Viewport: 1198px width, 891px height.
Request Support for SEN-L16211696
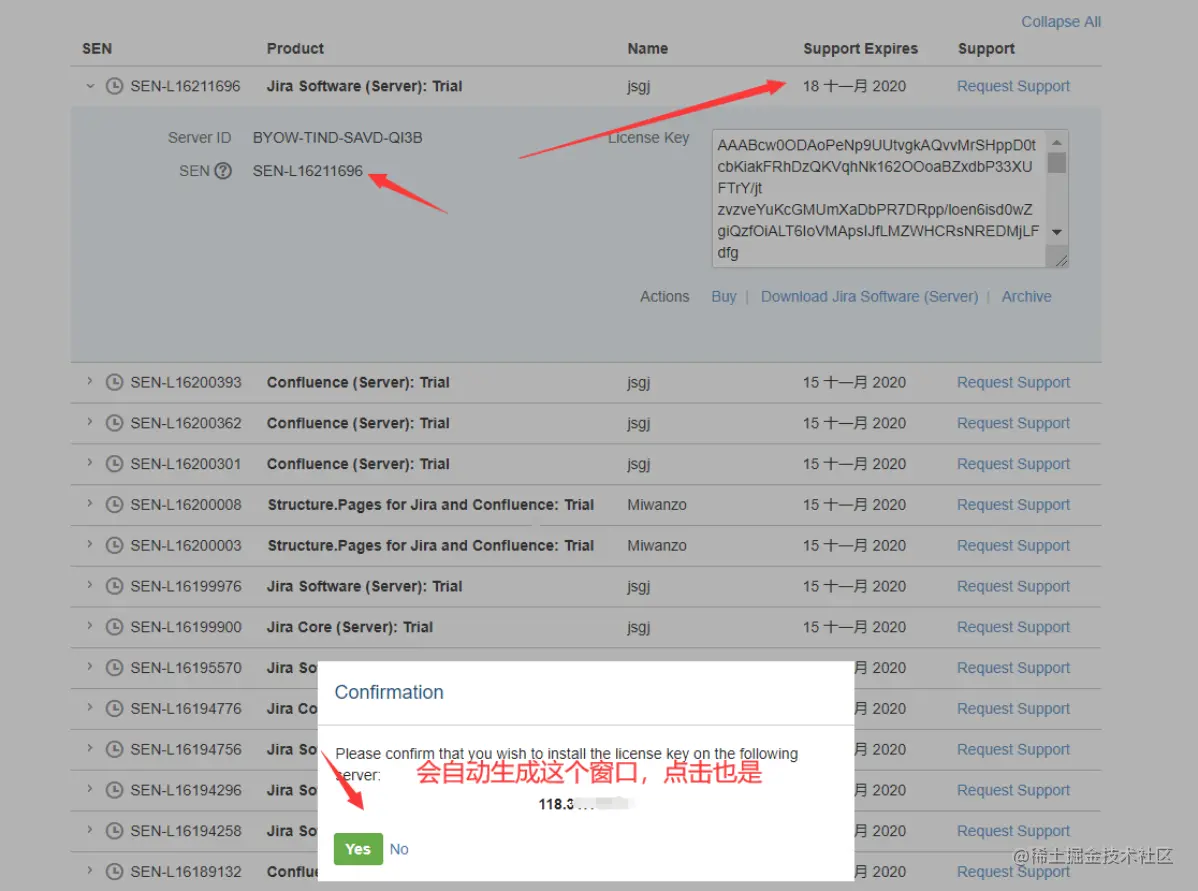(1013, 86)
